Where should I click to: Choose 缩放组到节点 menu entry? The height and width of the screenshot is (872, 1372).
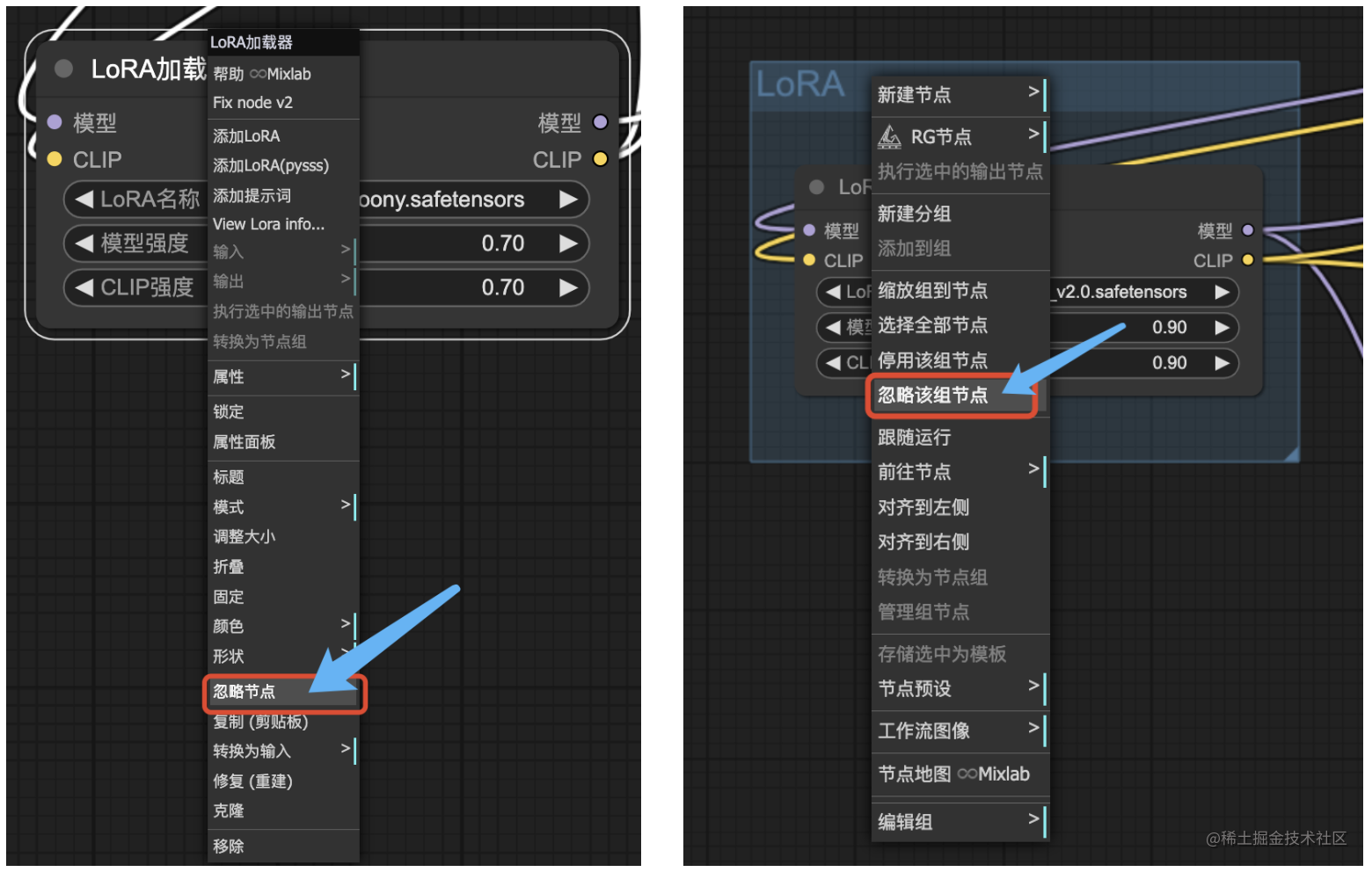[x=960, y=290]
